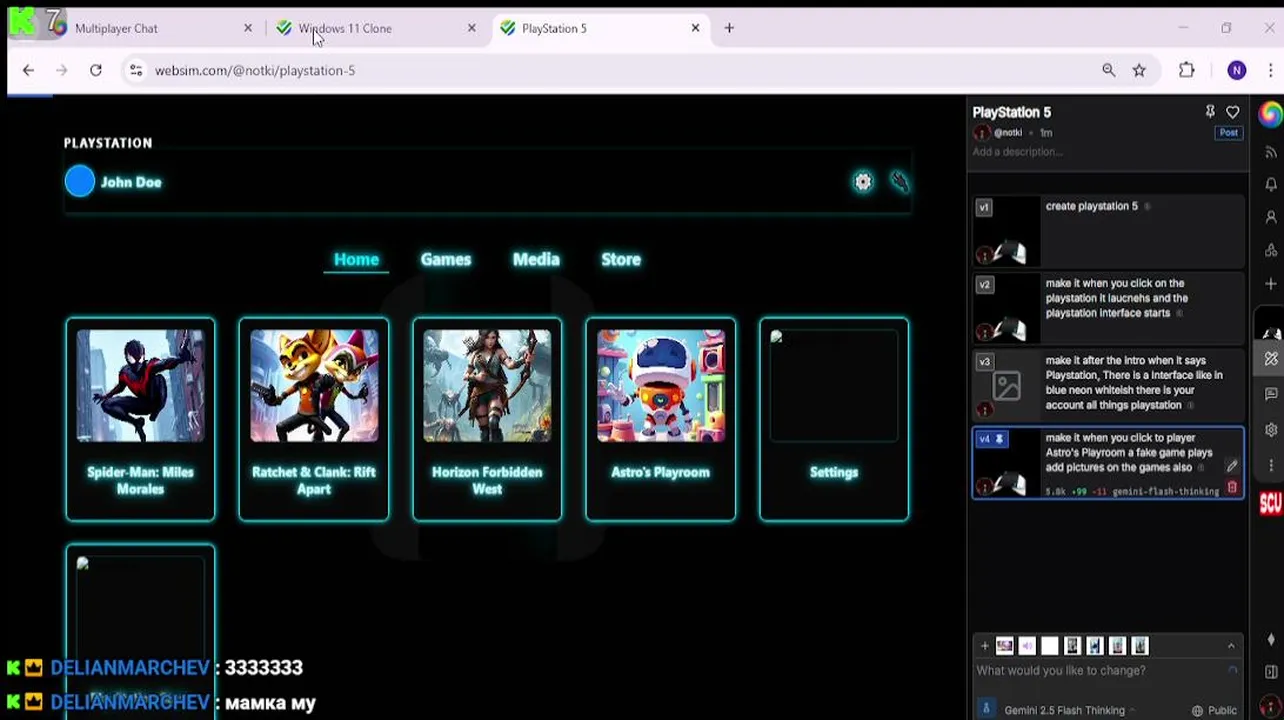Switch to the Media tab
Image resolution: width=1284 pixels, height=720 pixels.
click(536, 259)
